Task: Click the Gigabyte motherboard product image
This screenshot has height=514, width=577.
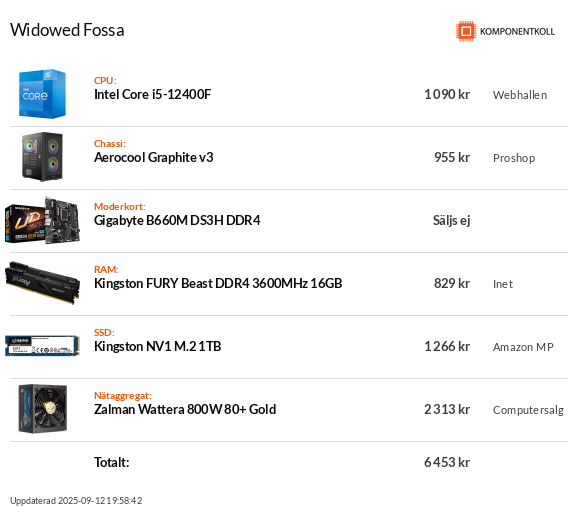Action: 42,220
